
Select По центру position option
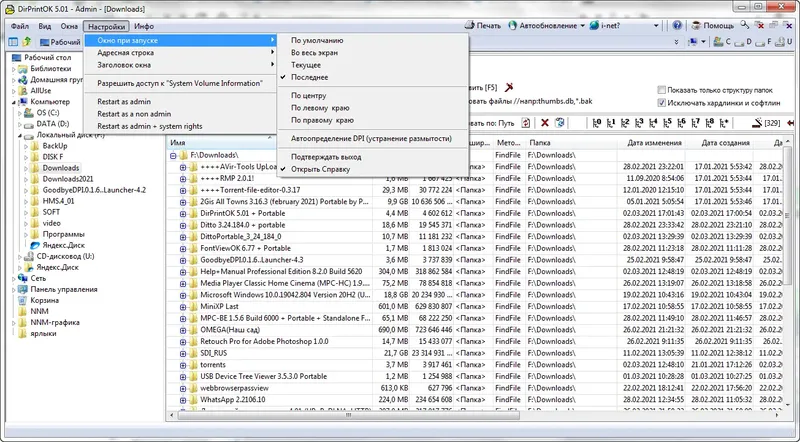coord(373,95)
